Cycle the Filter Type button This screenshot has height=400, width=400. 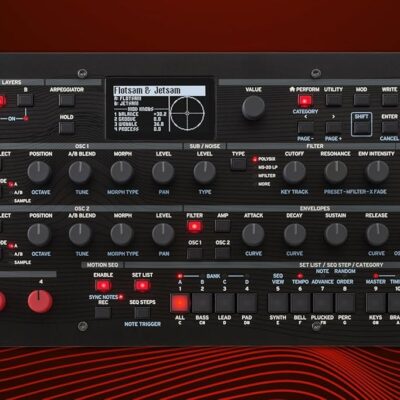pos(238,164)
